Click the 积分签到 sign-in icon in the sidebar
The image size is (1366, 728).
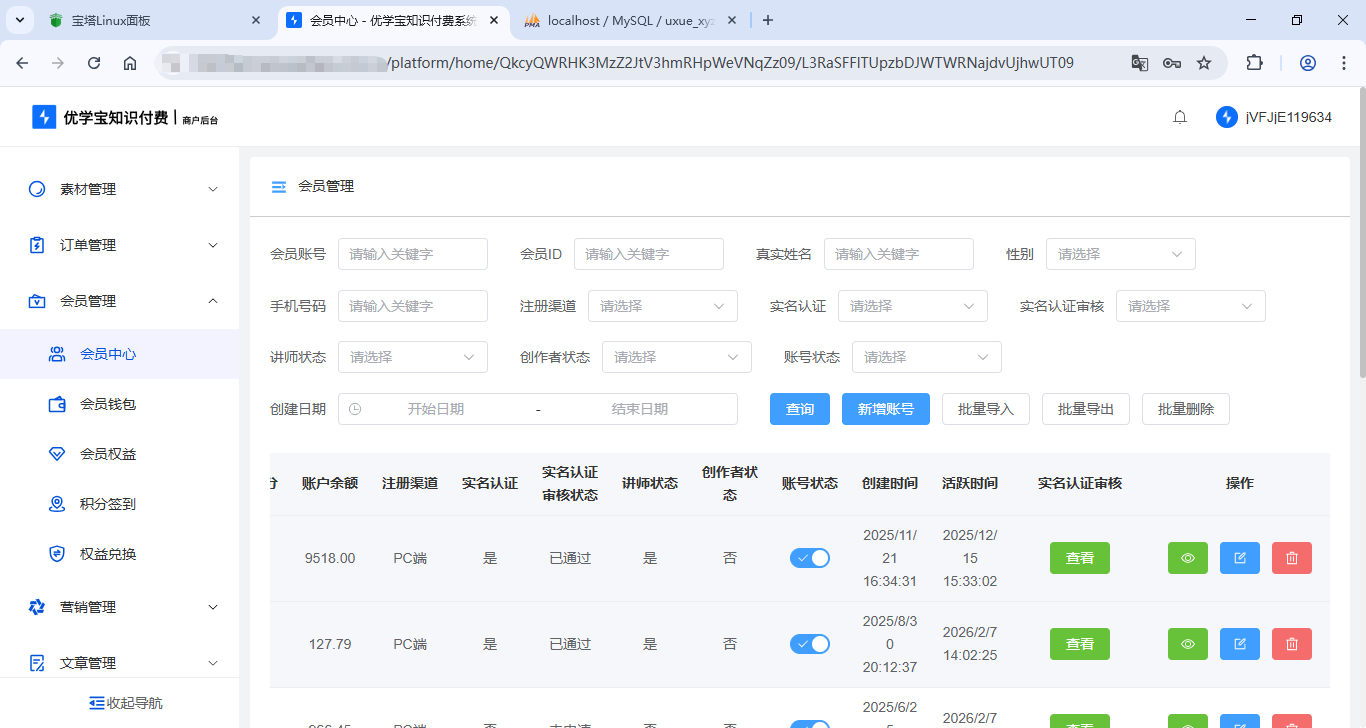57,503
